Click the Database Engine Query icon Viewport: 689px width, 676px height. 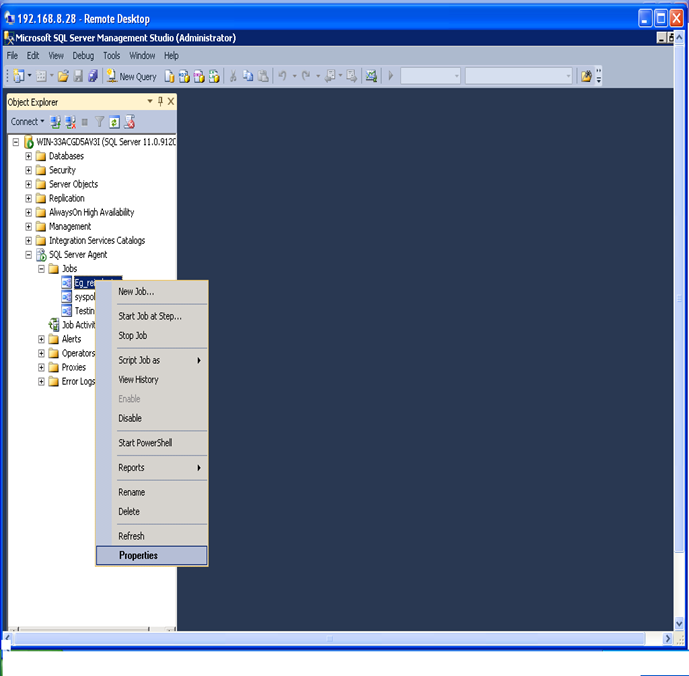click(x=169, y=76)
